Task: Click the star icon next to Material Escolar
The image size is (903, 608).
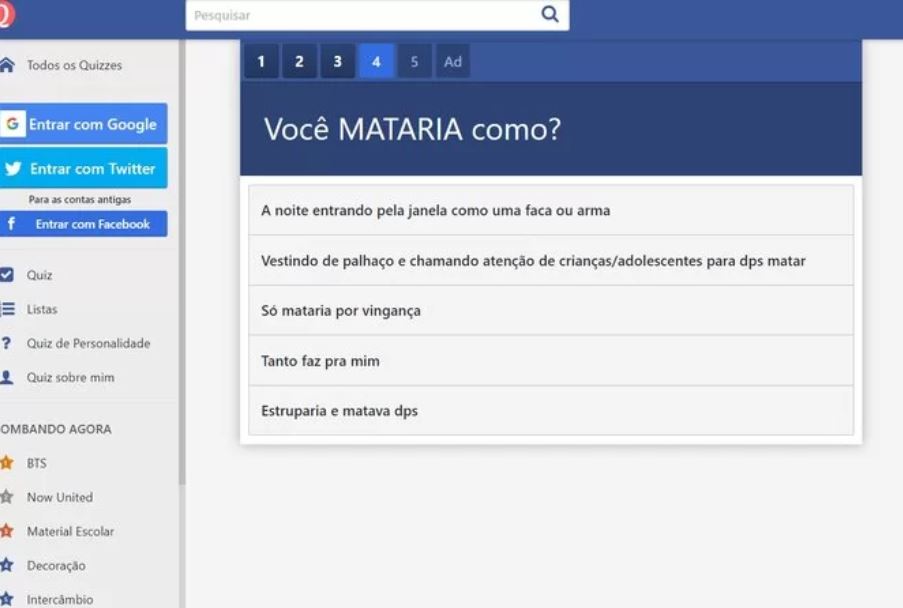Action: click(x=7, y=531)
